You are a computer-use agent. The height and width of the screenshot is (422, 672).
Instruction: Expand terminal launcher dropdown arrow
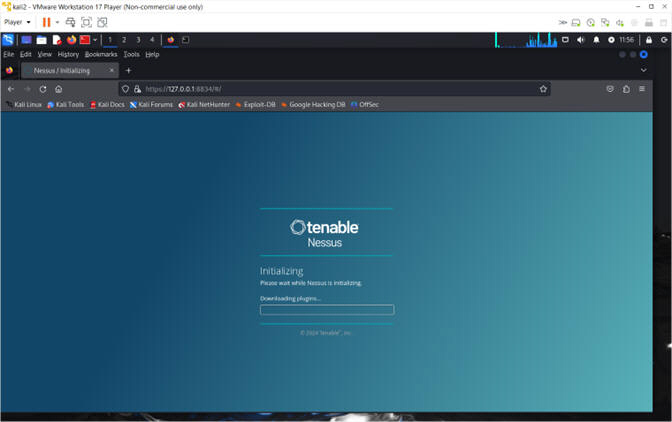[x=95, y=40]
